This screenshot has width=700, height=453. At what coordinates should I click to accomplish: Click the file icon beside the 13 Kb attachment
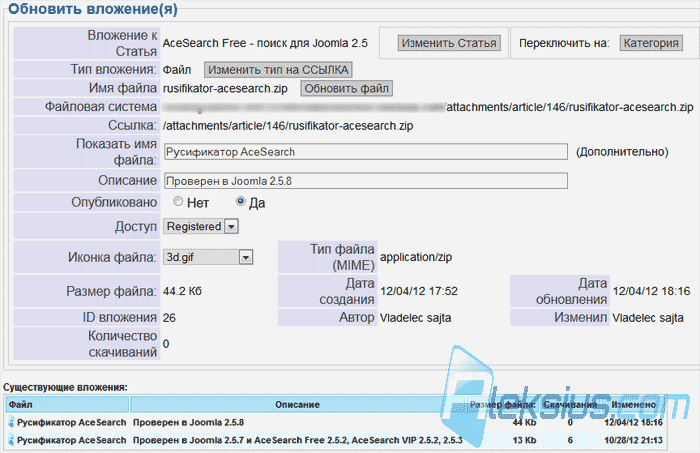[x=11, y=440]
